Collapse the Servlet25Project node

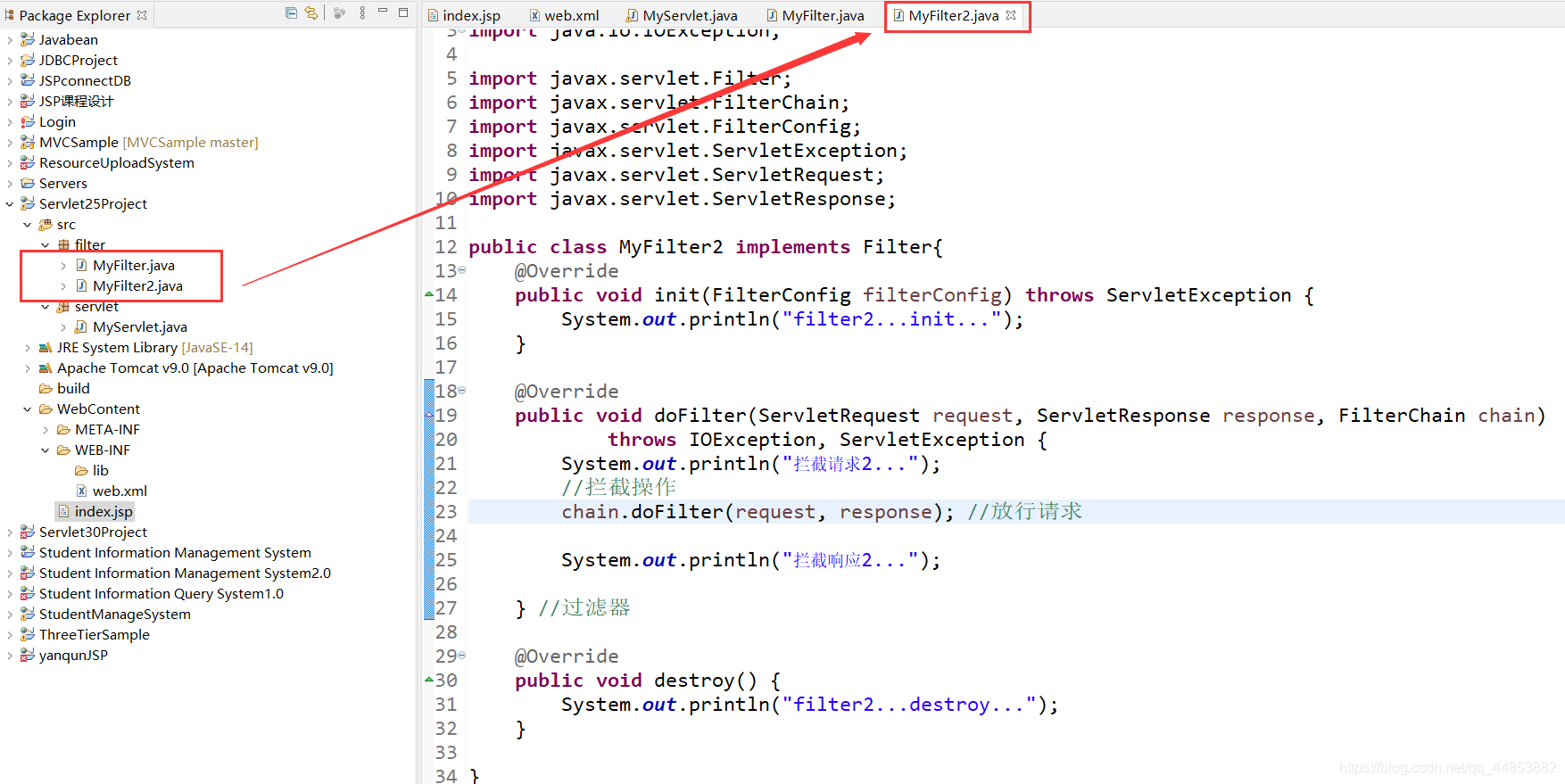(x=10, y=204)
